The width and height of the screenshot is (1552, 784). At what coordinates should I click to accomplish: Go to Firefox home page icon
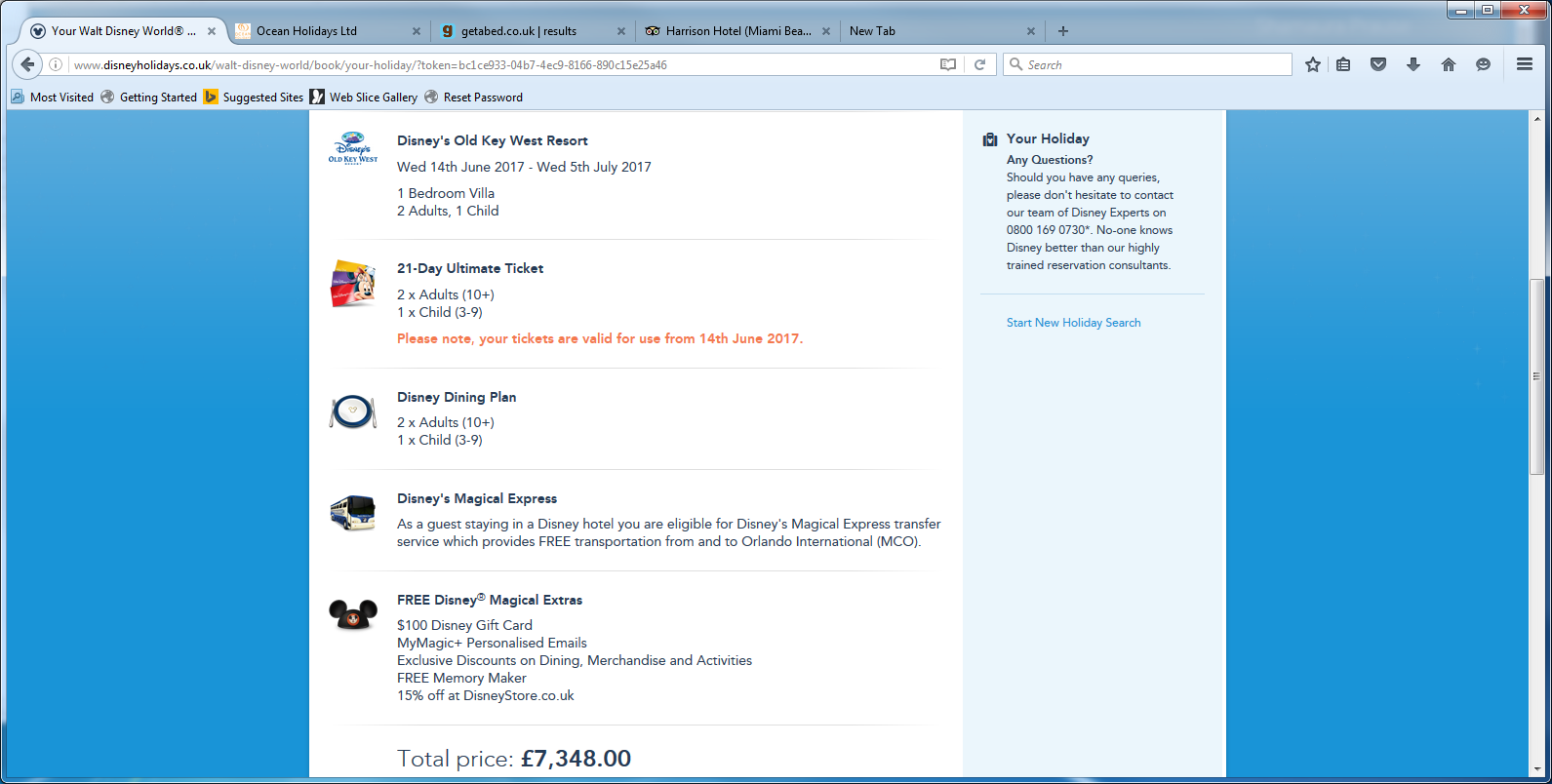(x=1449, y=64)
